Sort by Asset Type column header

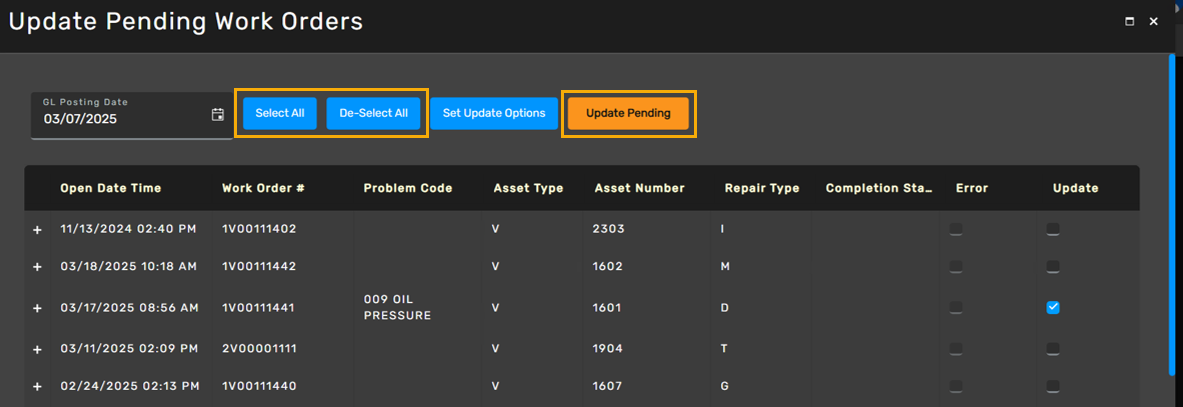529,188
